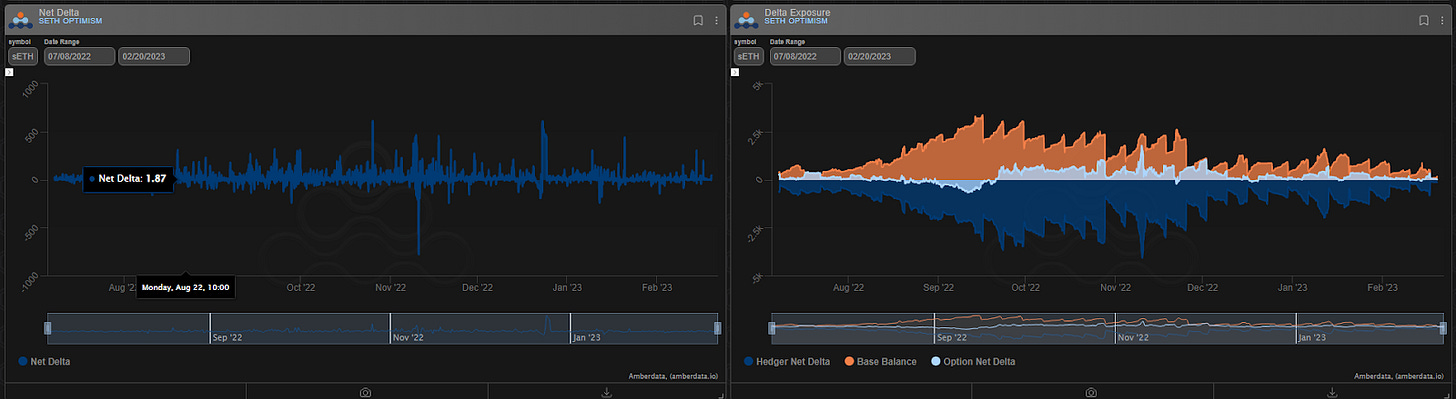Grab the right range handle of Net Delta navigator

click(x=717, y=328)
